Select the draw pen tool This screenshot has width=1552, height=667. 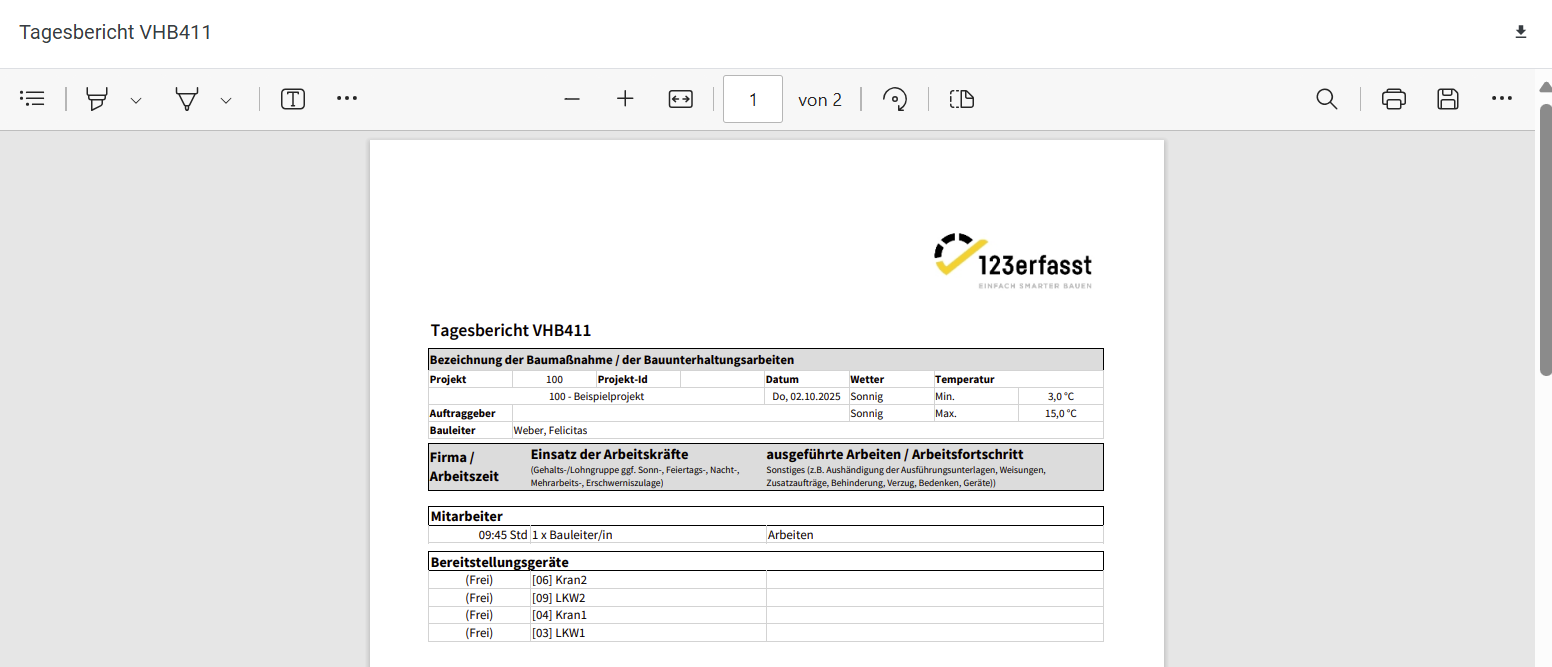[x=186, y=99]
